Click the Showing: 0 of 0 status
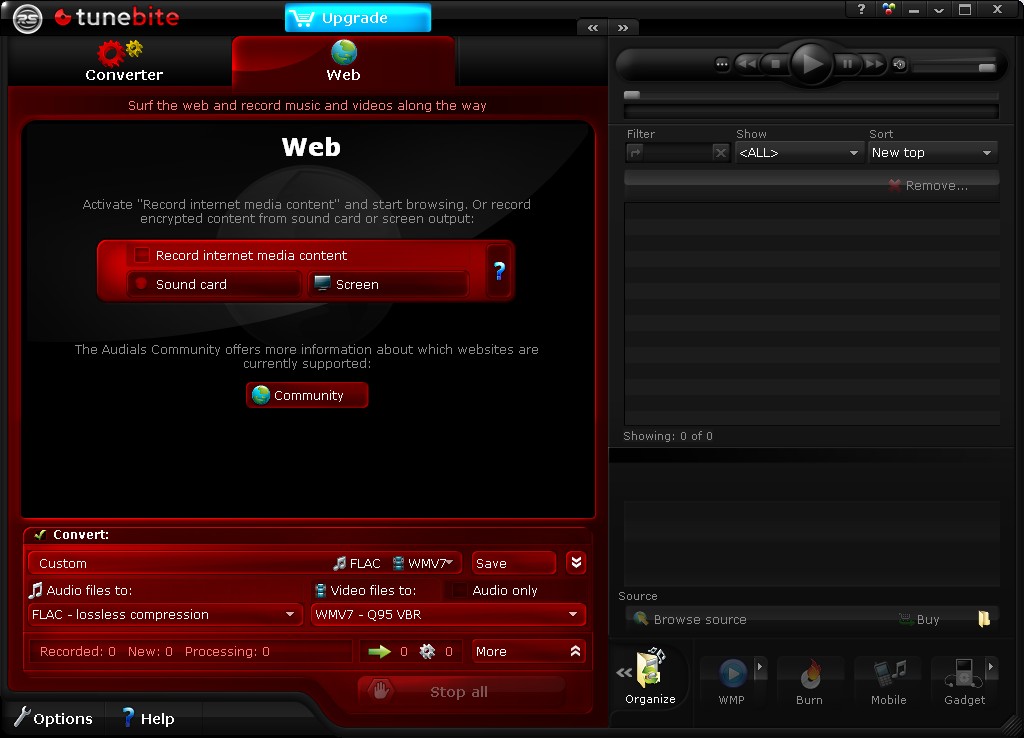 point(667,436)
